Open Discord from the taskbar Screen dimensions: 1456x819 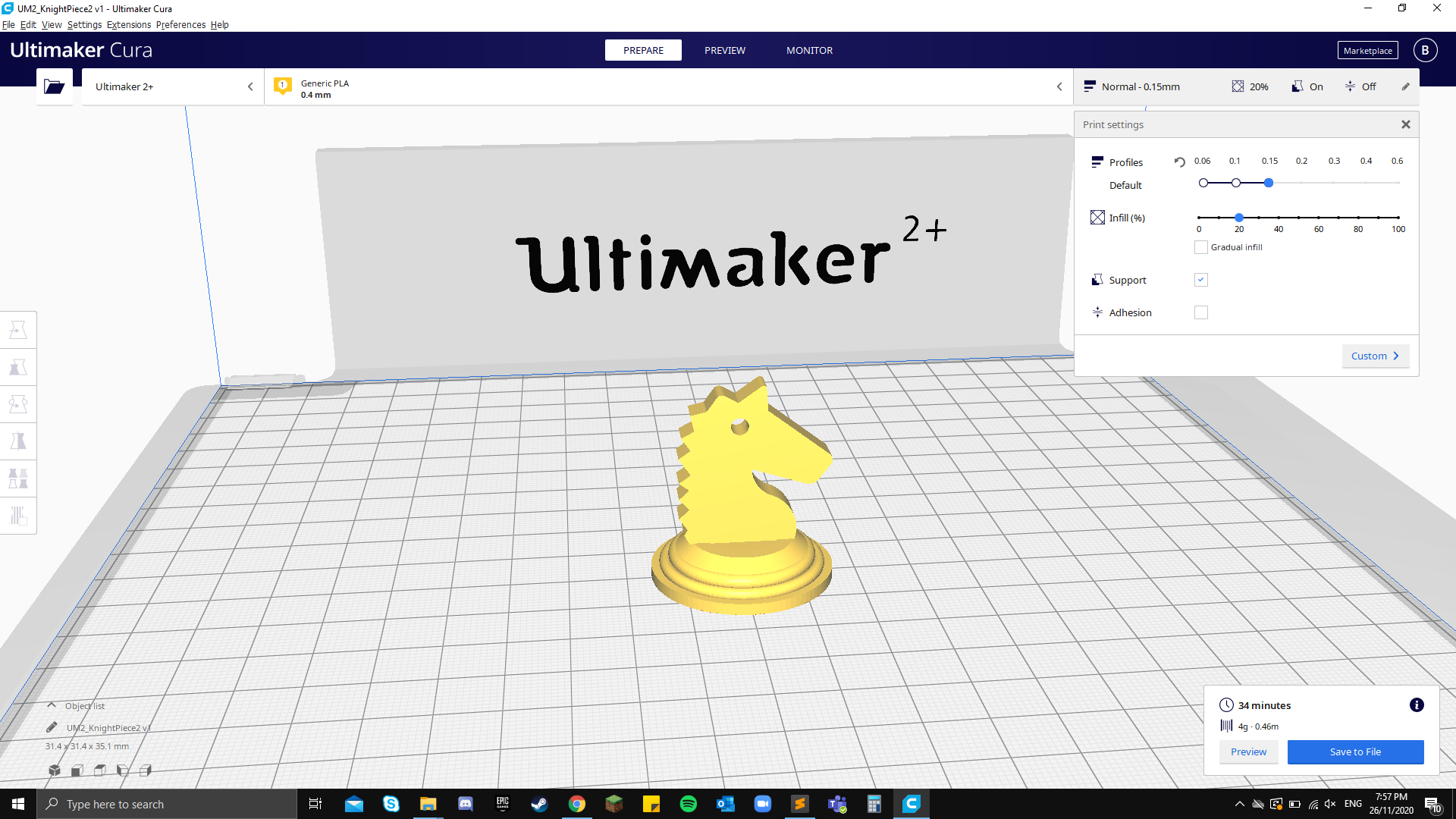pos(466,804)
